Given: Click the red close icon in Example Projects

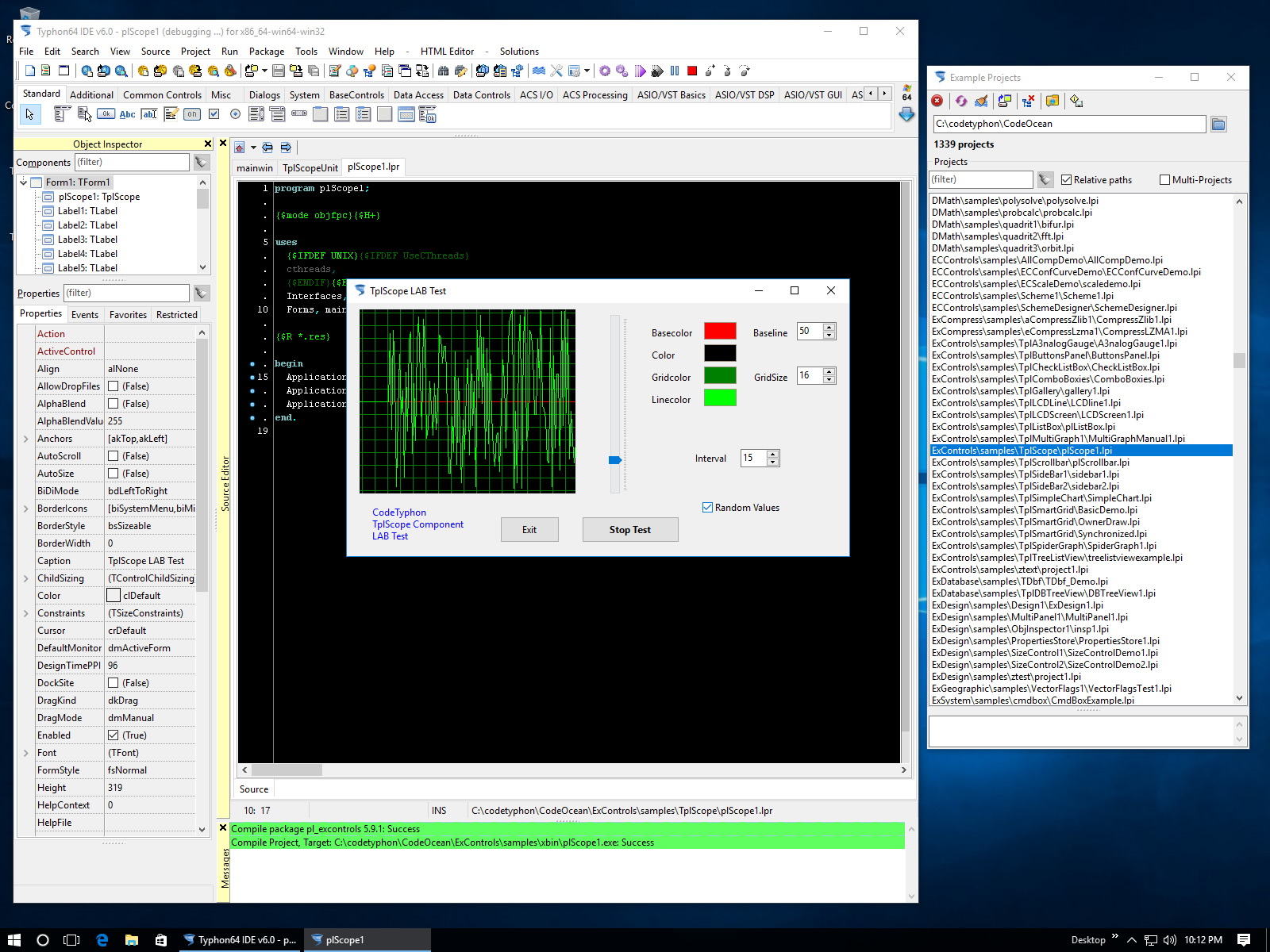Looking at the screenshot, I should coord(937,101).
